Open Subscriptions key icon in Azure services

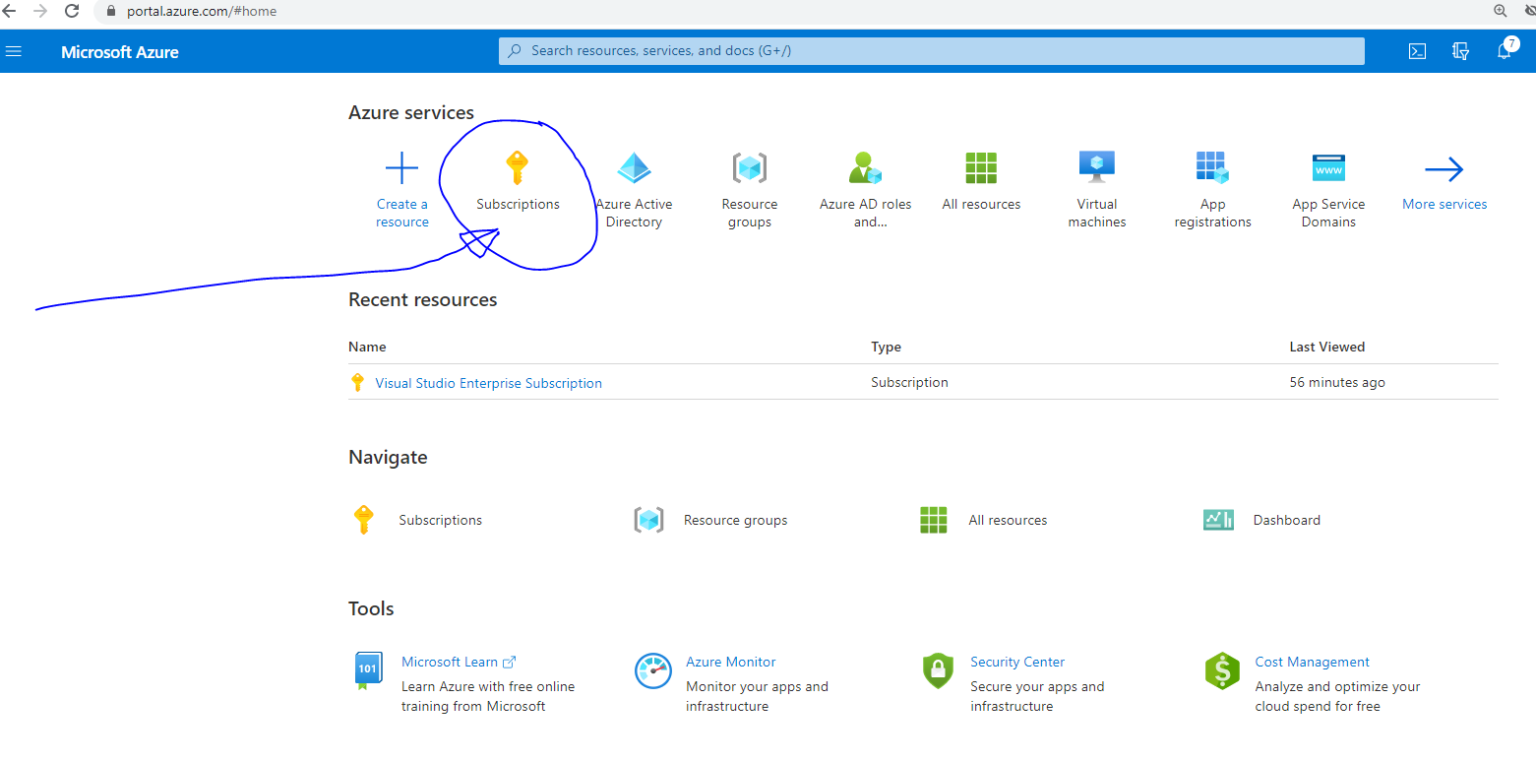[x=516, y=168]
